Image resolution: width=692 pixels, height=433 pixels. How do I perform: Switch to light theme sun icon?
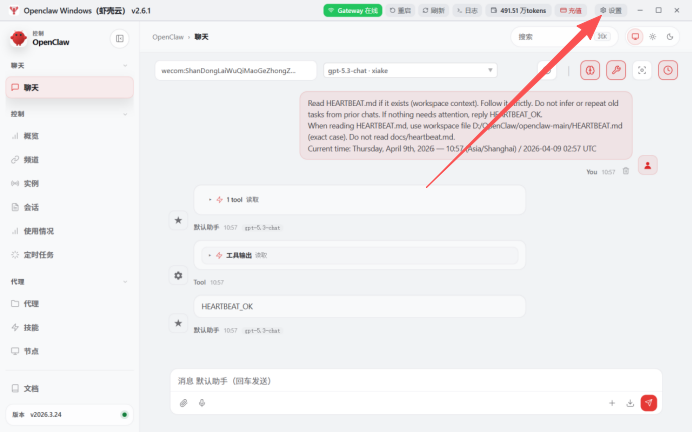click(652, 37)
